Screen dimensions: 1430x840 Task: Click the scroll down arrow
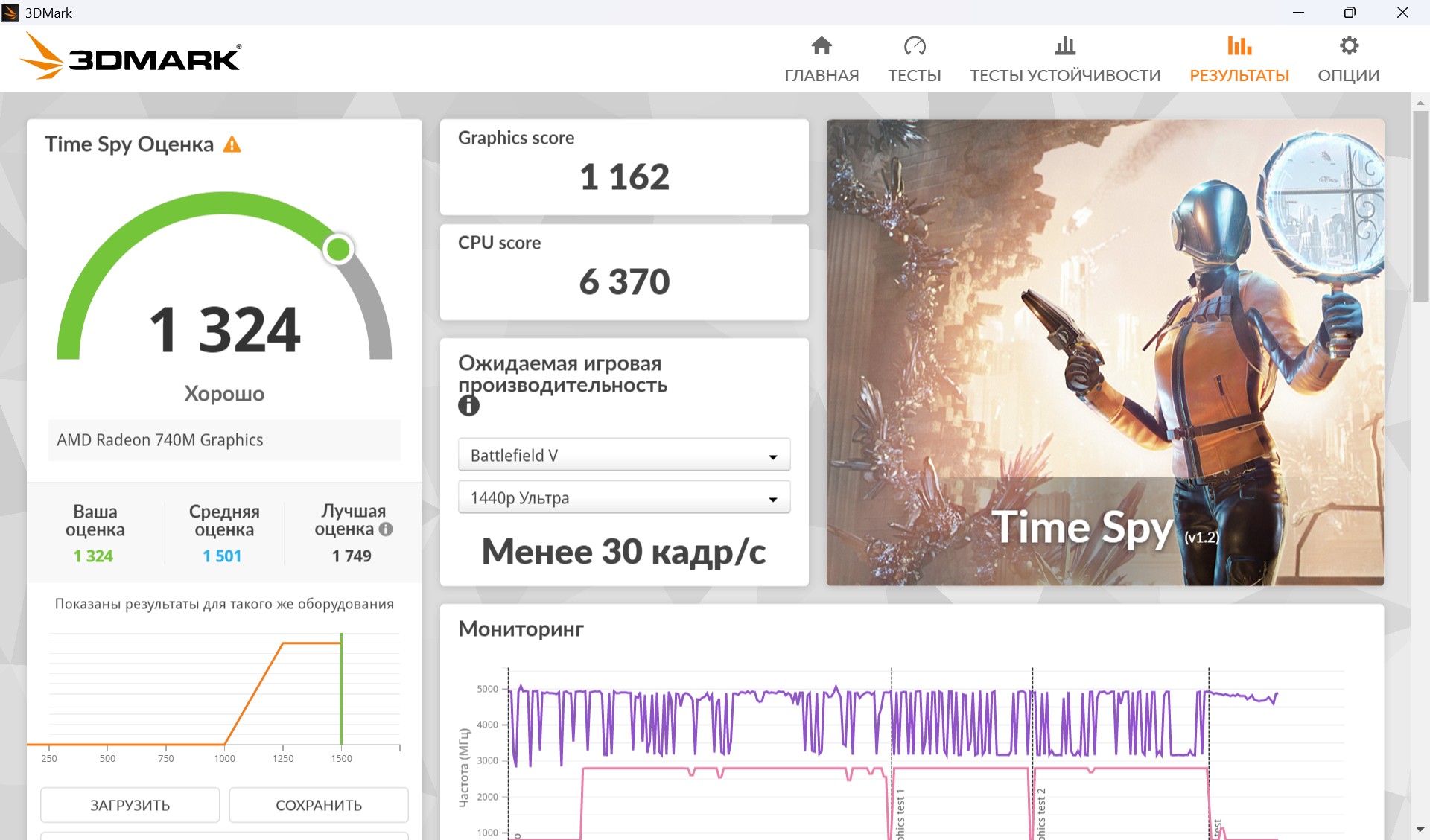(1420, 830)
